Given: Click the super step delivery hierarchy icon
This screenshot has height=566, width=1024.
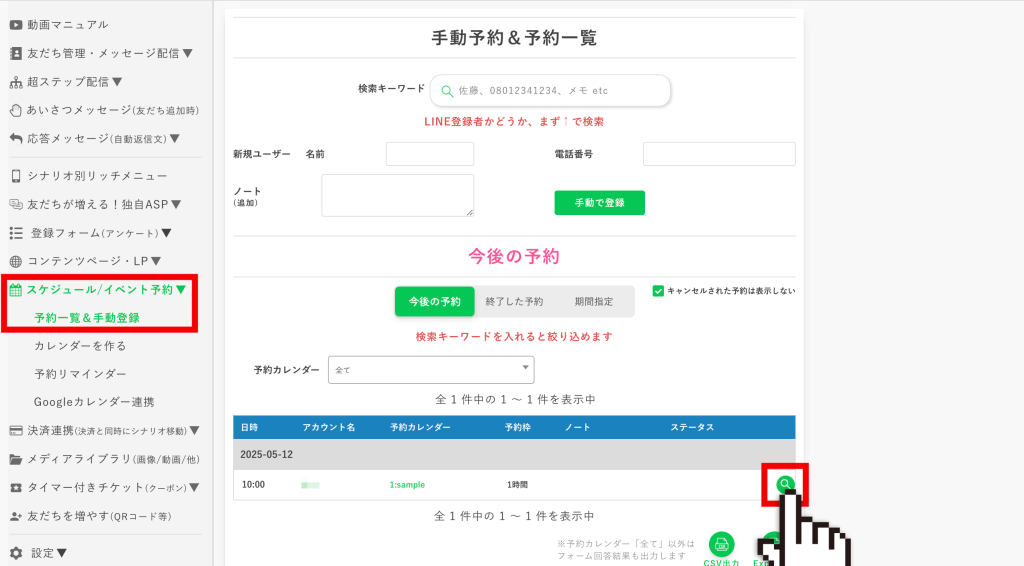Looking at the screenshot, I should pyautogui.click(x=16, y=82).
